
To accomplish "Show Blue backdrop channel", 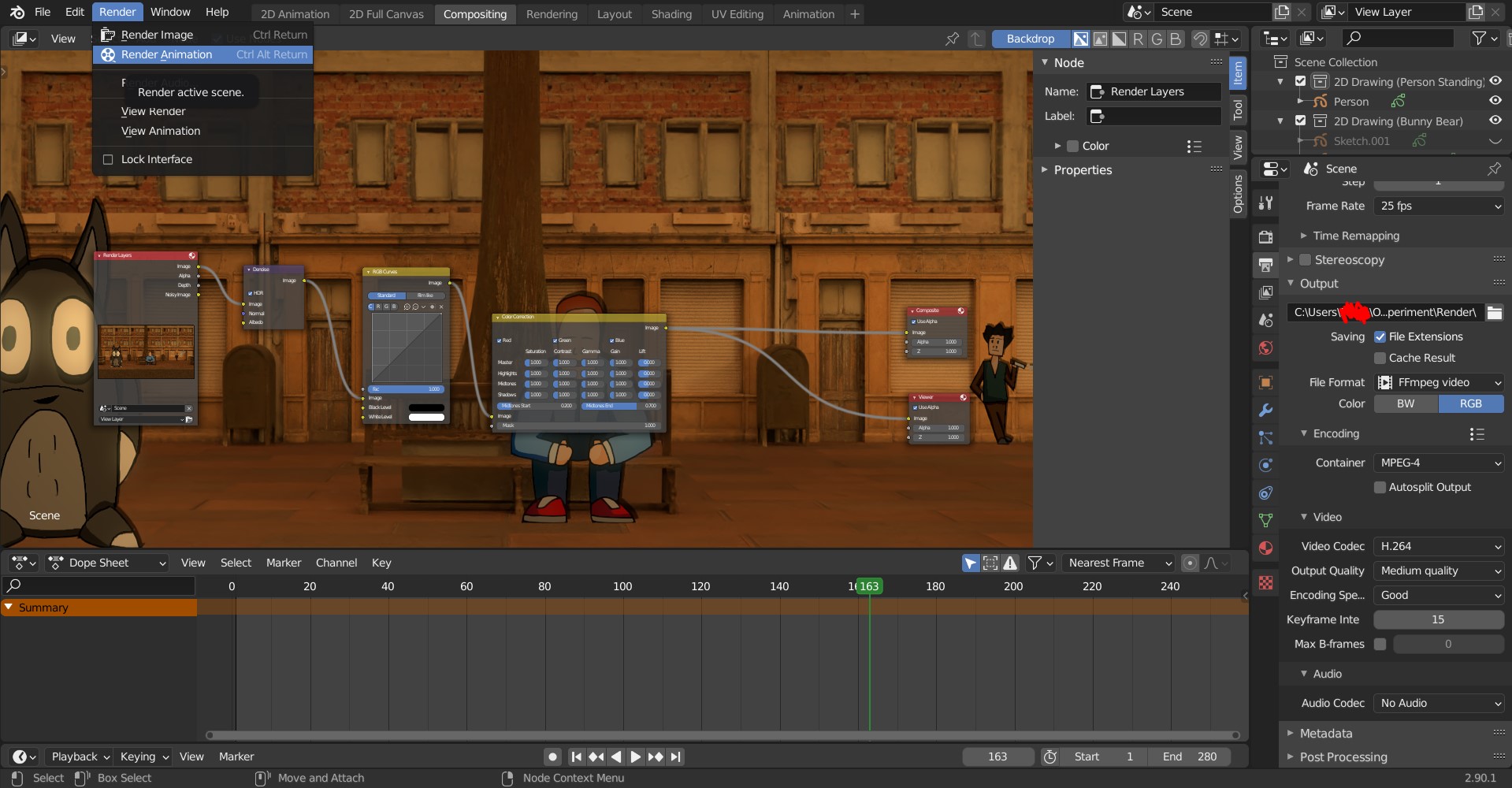I will (x=1176, y=39).
